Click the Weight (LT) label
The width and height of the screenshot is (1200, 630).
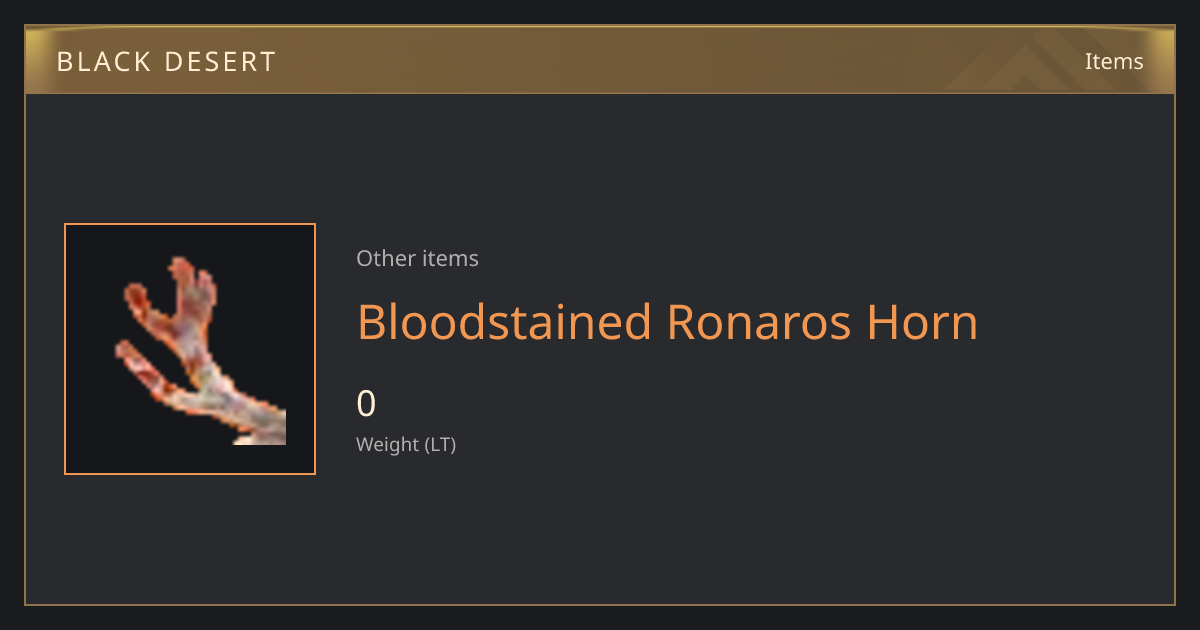[406, 444]
